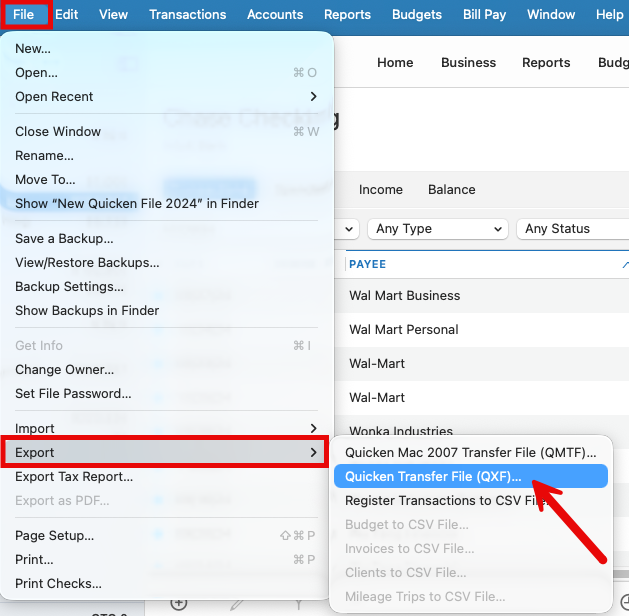Image resolution: width=629 pixels, height=616 pixels.
Task: Select Set File Password...
Action: [166, 394]
